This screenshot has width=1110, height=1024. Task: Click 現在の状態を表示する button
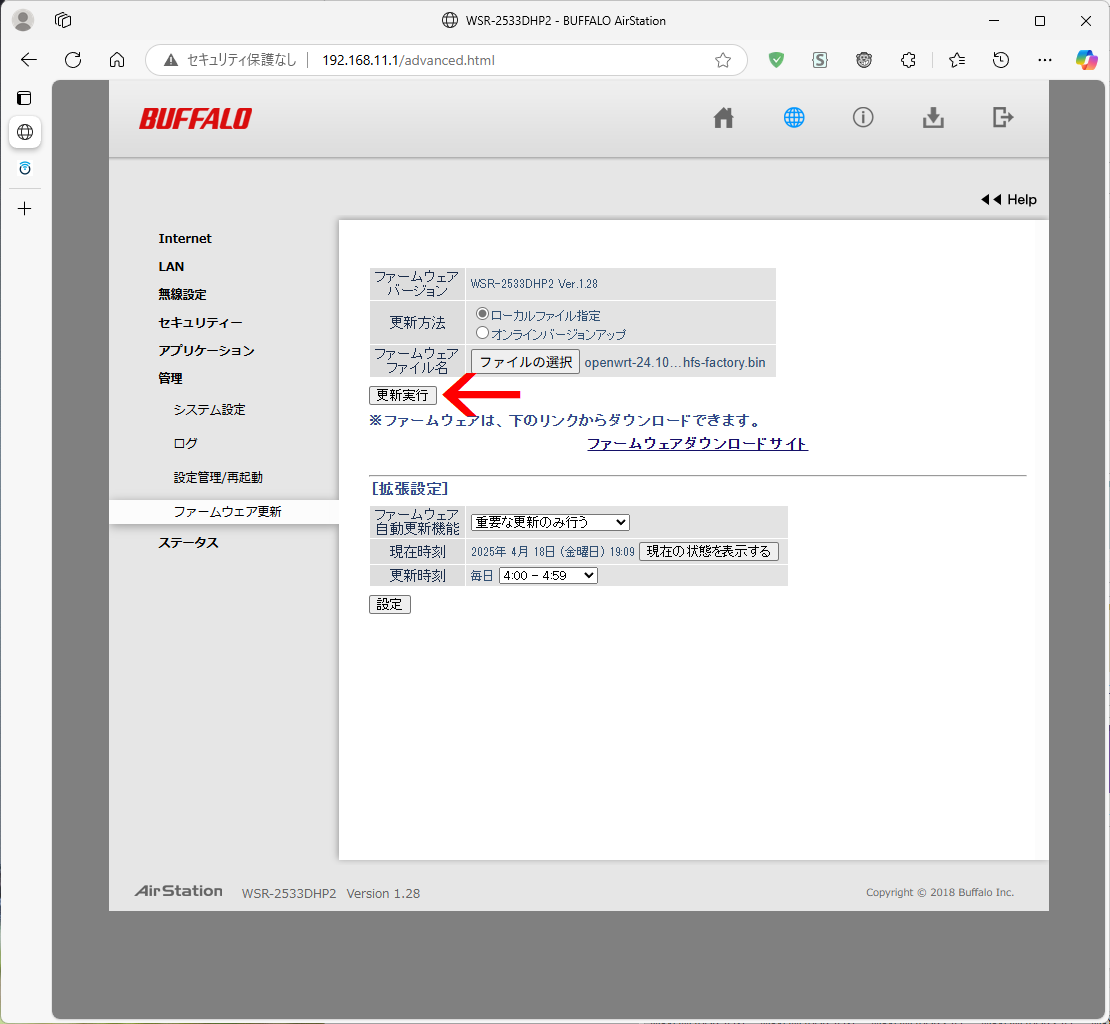(709, 551)
